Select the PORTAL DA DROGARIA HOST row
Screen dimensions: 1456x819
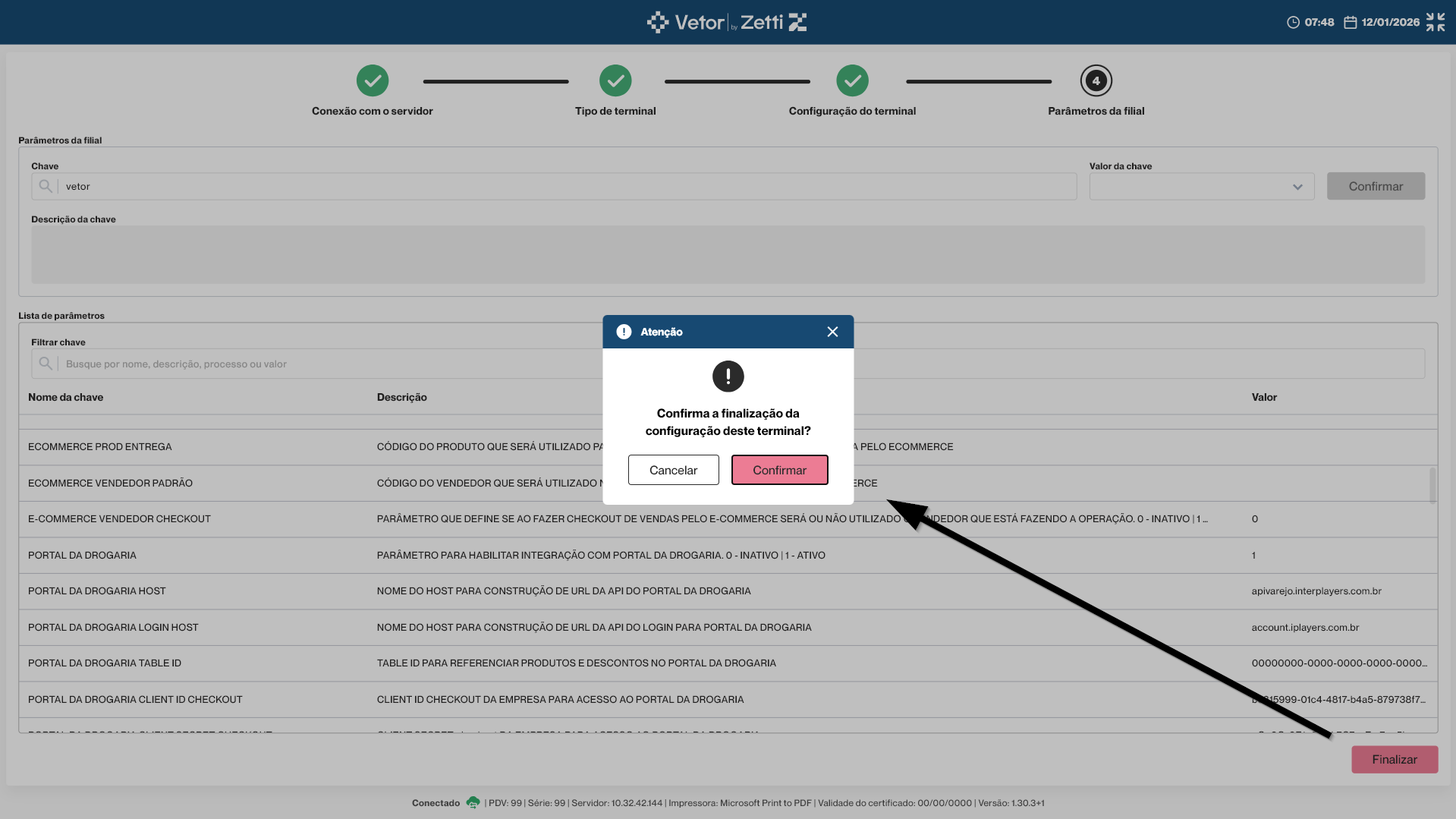pos(728,591)
